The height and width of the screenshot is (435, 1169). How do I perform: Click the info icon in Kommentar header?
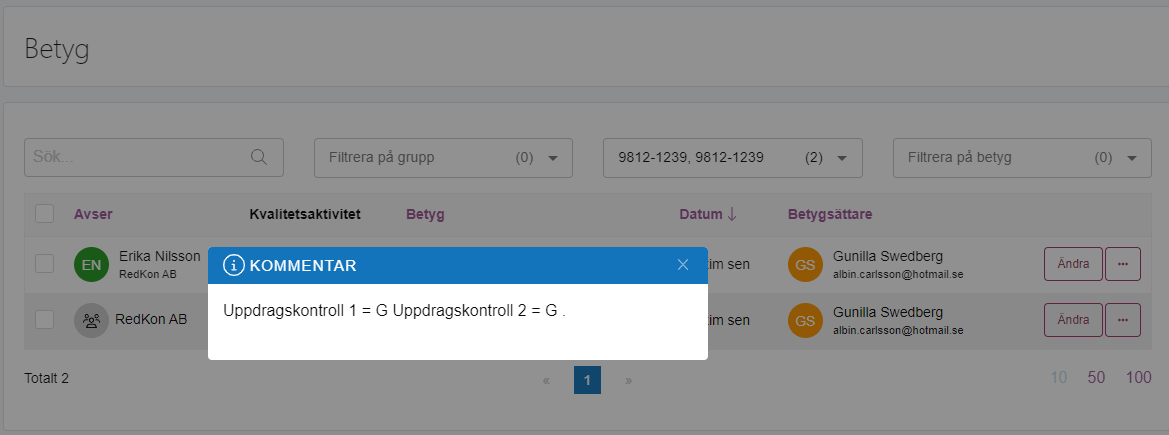(234, 265)
